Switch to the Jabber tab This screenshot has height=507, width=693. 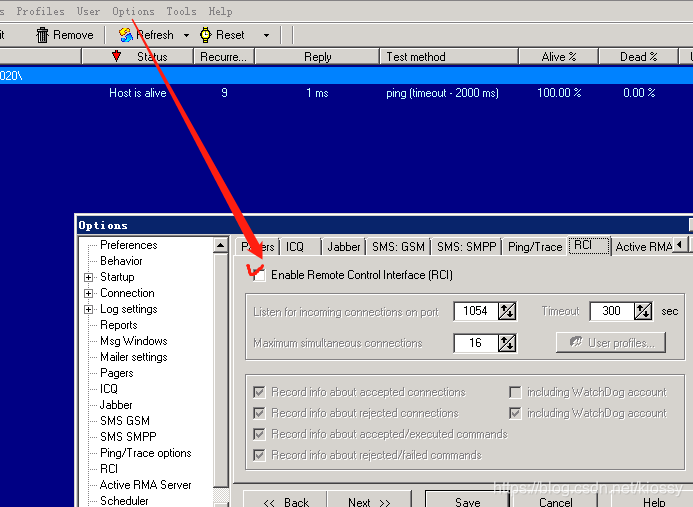coord(344,247)
